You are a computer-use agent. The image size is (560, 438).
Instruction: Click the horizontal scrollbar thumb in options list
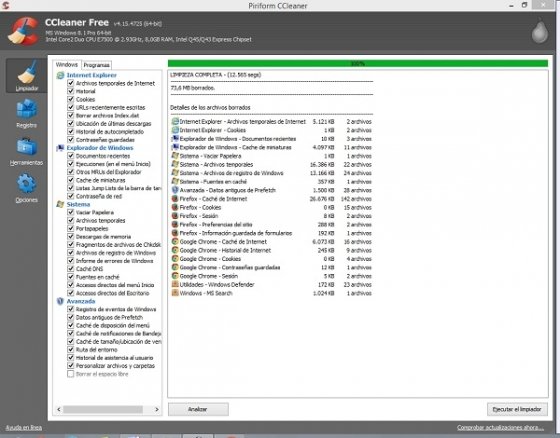click(x=103, y=409)
